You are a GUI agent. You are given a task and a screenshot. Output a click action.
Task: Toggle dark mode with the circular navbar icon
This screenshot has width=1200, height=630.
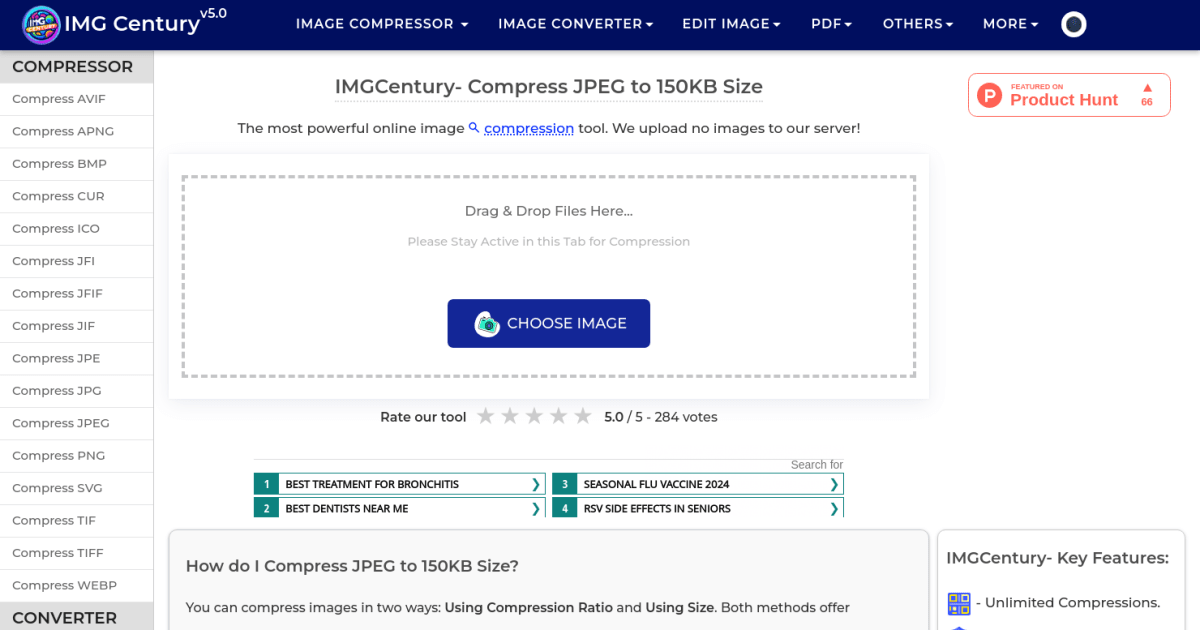(1073, 23)
